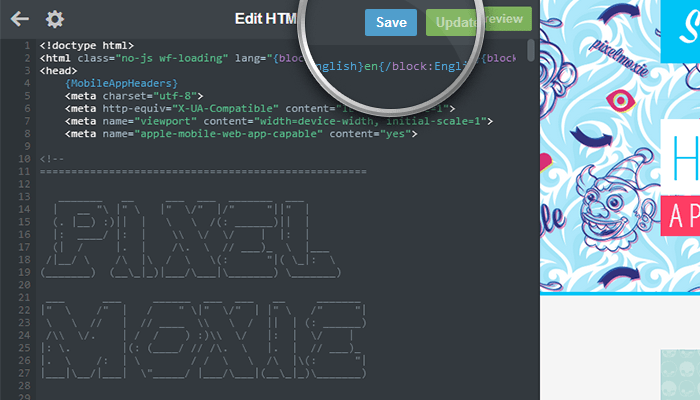Click the code editor vertical scrollbar thumb
Screen dimensions: 700x400
[530, 50]
